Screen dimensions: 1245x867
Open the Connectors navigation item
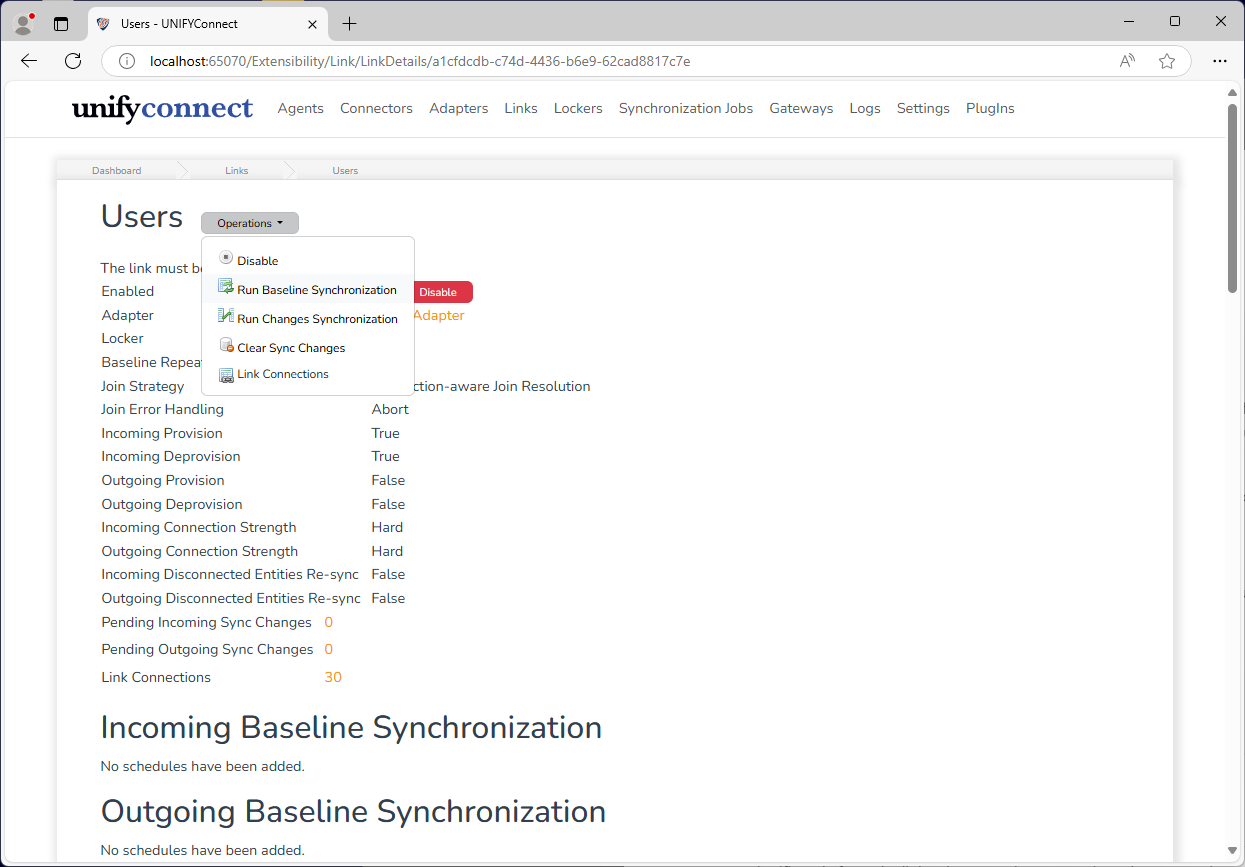pos(376,108)
